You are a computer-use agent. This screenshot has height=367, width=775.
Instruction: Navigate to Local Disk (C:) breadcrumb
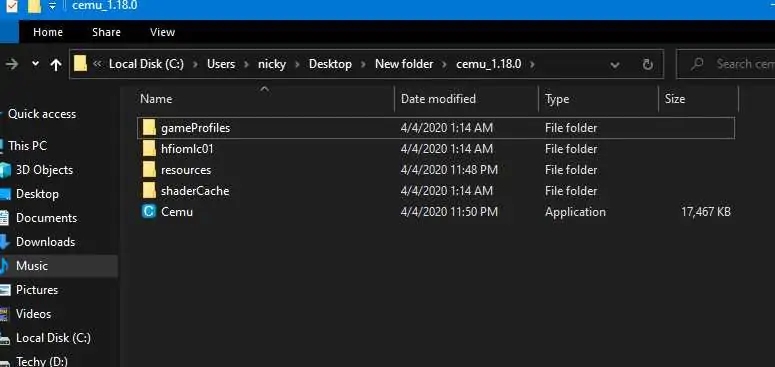(146, 64)
